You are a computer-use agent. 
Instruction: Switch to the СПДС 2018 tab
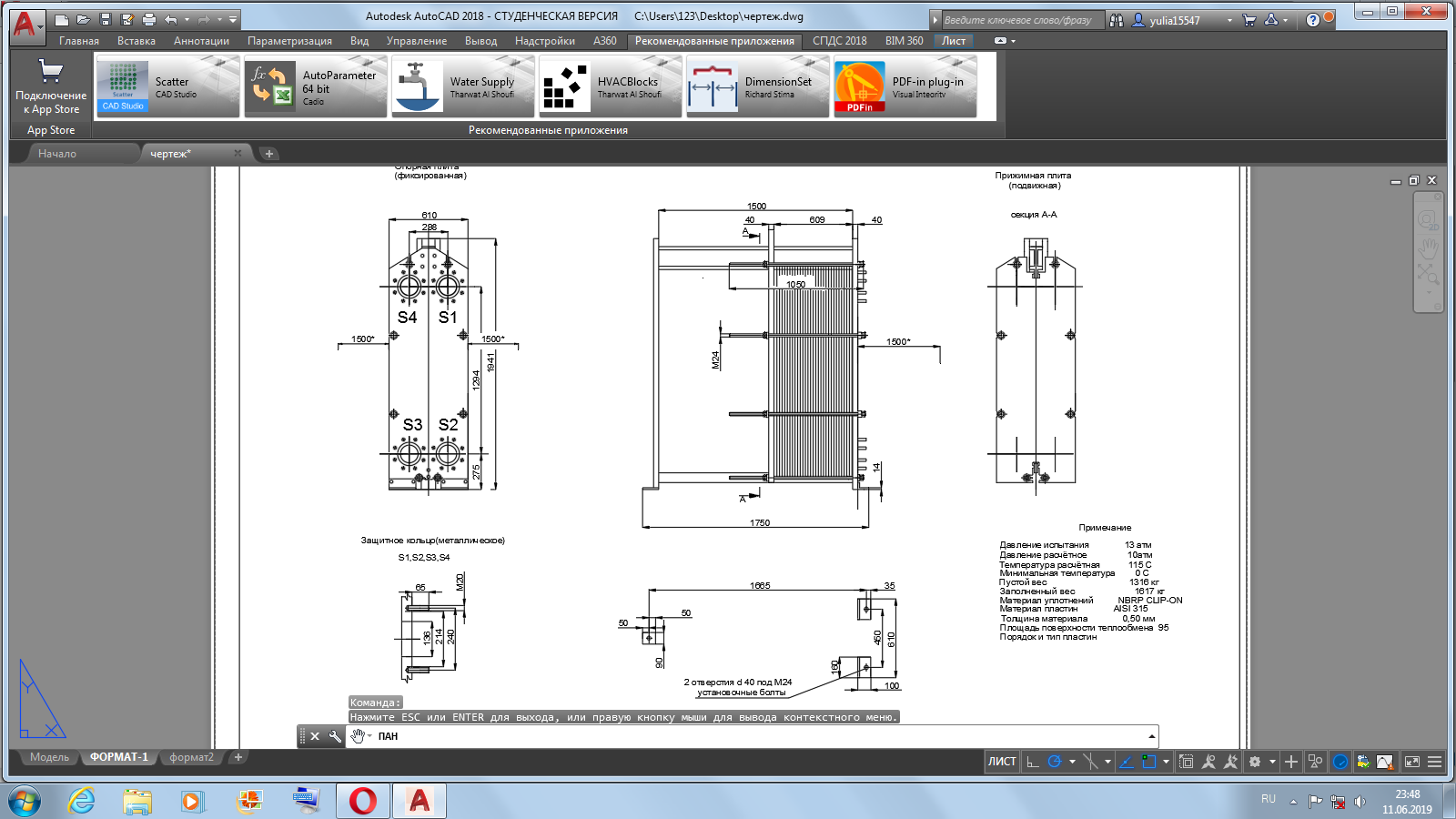pos(839,41)
